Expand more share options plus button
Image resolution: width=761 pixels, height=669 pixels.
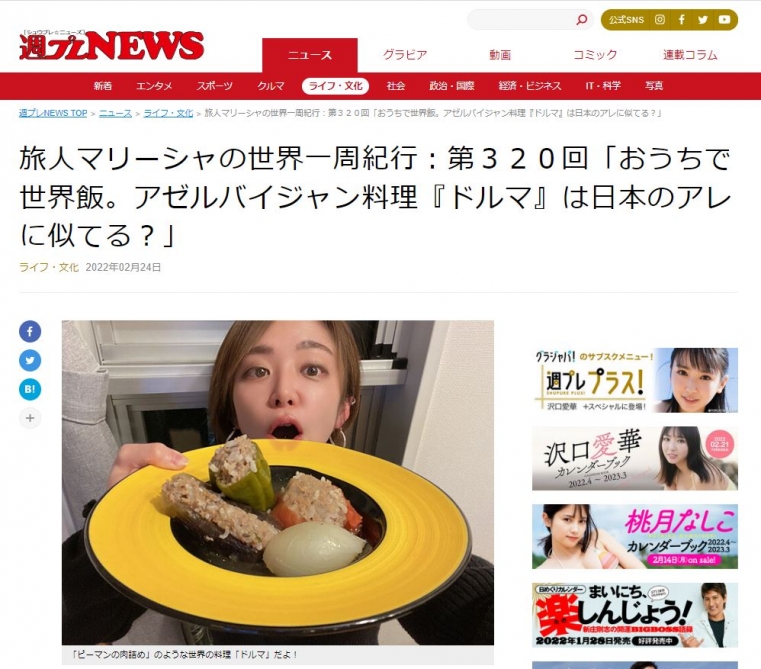pyautogui.click(x=30, y=418)
